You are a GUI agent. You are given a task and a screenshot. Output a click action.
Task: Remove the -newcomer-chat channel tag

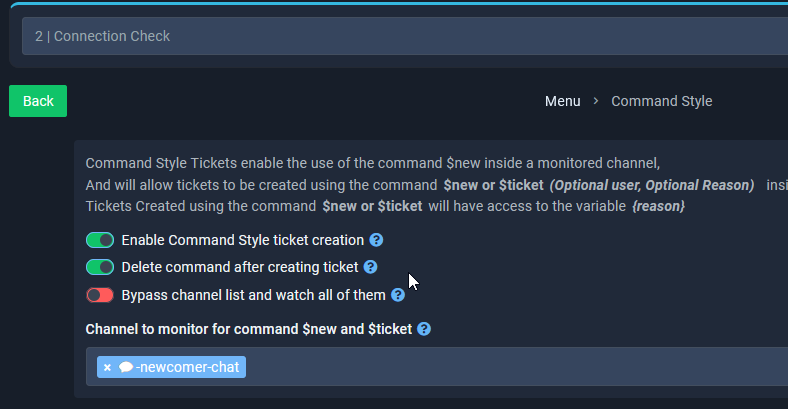point(107,367)
